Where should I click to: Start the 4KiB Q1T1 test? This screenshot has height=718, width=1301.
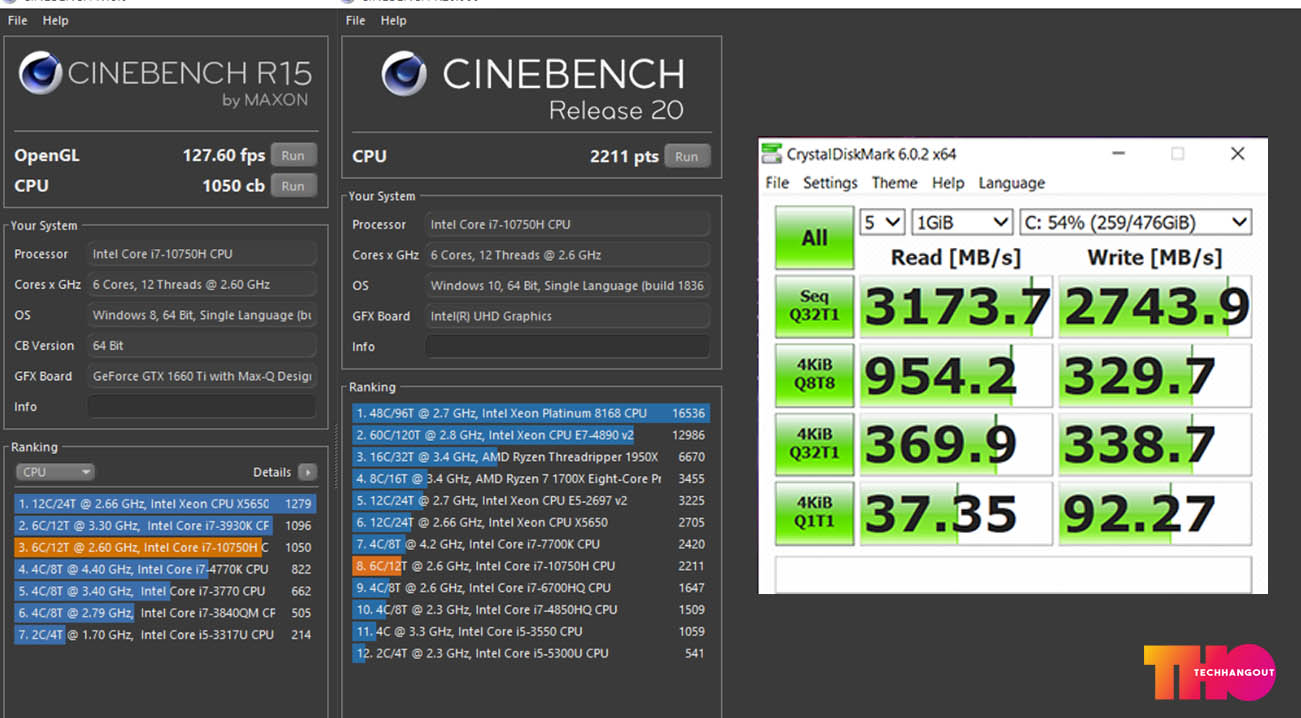coord(814,514)
